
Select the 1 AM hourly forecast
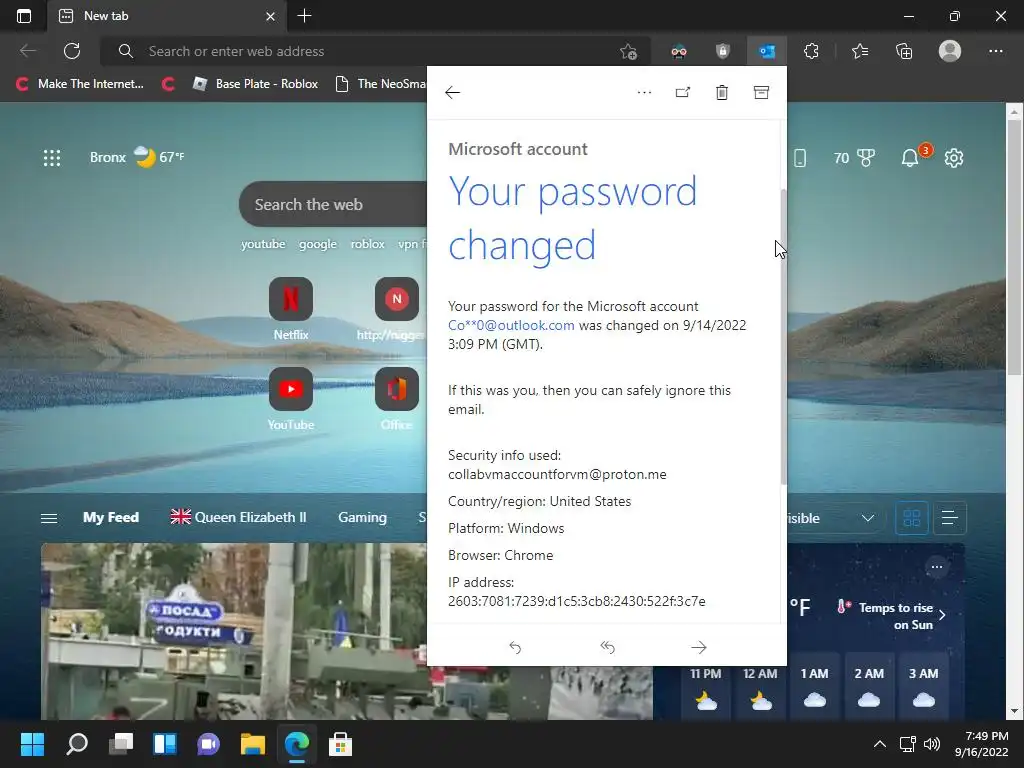[x=814, y=688]
